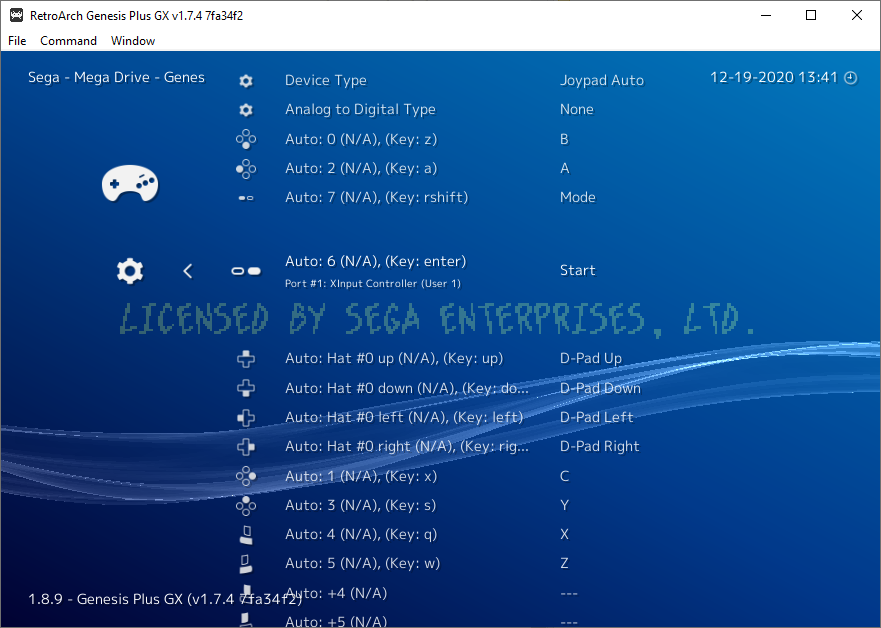Click the clock icon next to the date
Image resolution: width=881 pixels, height=628 pixels.
[x=851, y=78]
